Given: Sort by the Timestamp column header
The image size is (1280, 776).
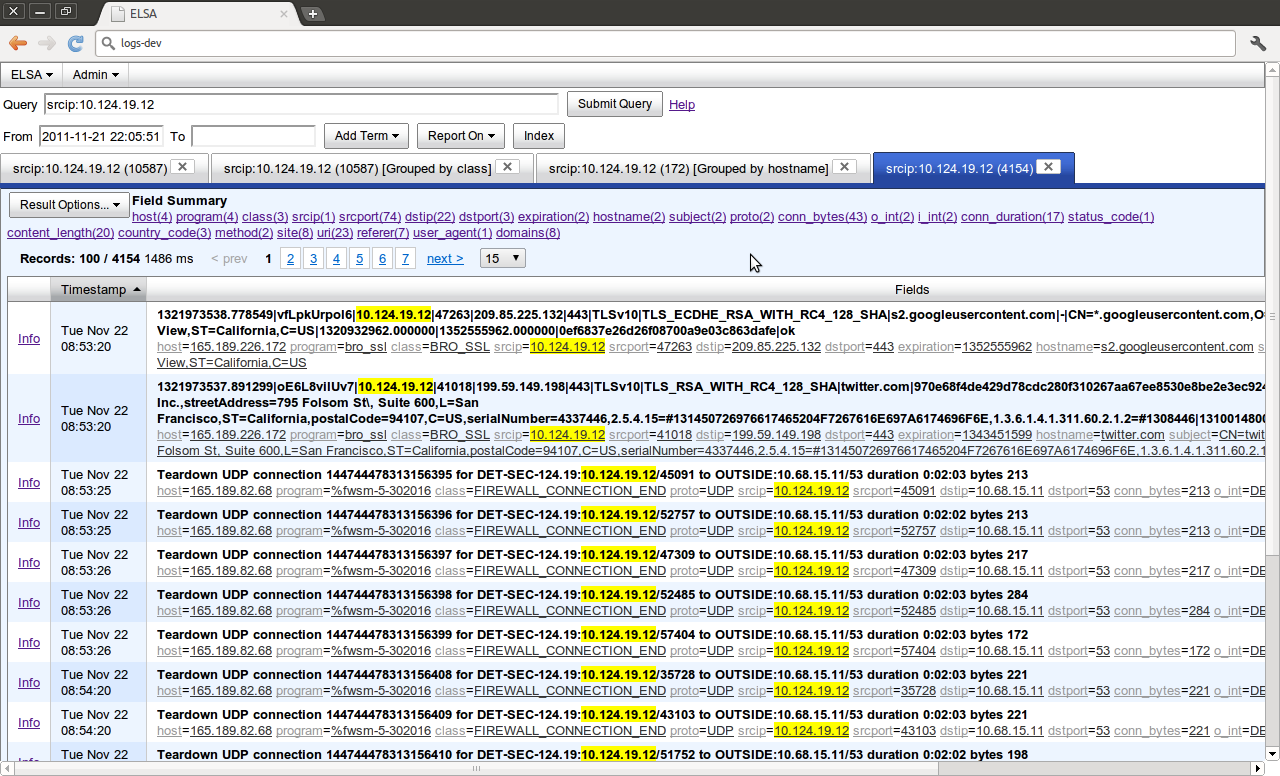Looking at the screenshot, I should [x=98, y=289].
